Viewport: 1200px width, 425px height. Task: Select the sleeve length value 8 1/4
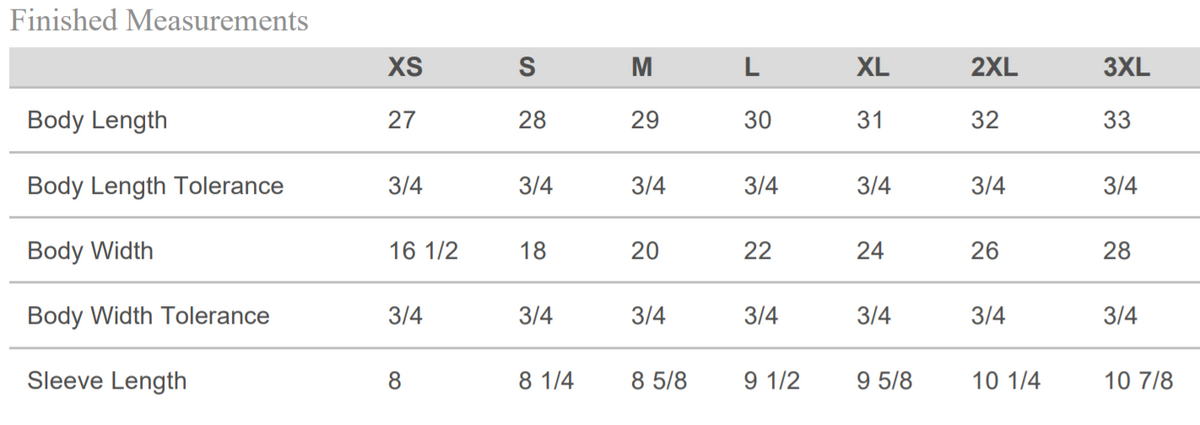coord(546,381)
